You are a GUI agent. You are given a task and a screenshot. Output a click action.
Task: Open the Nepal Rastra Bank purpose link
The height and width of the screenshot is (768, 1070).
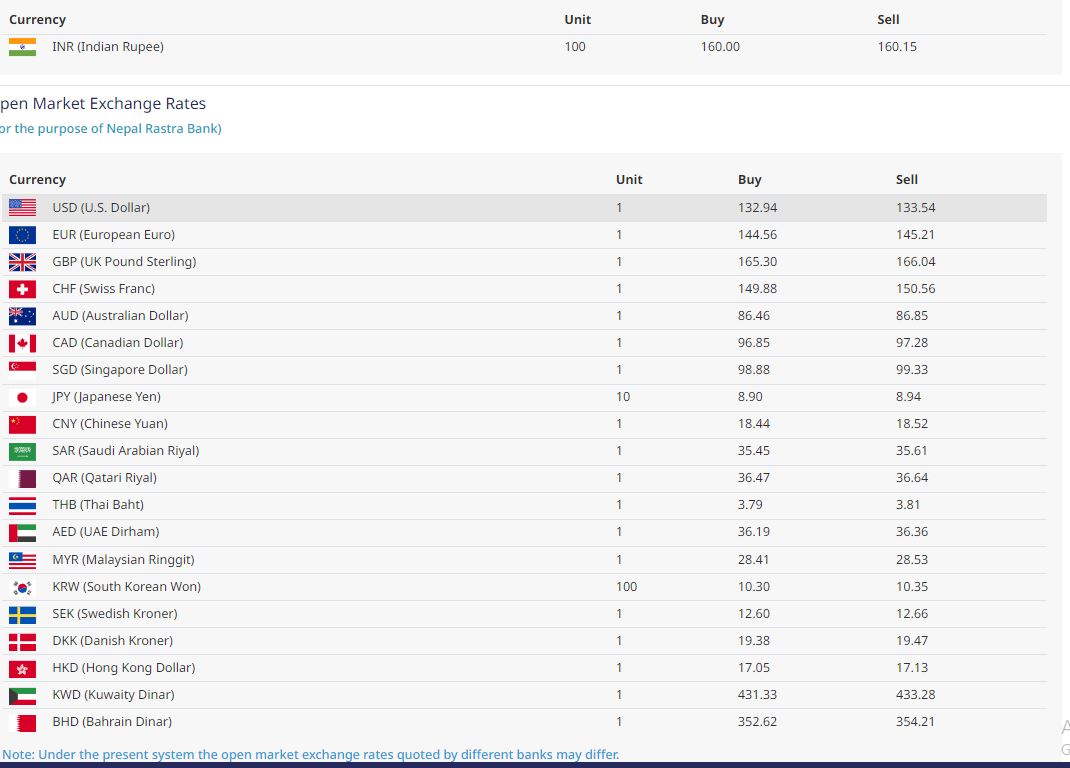[110, 128]
